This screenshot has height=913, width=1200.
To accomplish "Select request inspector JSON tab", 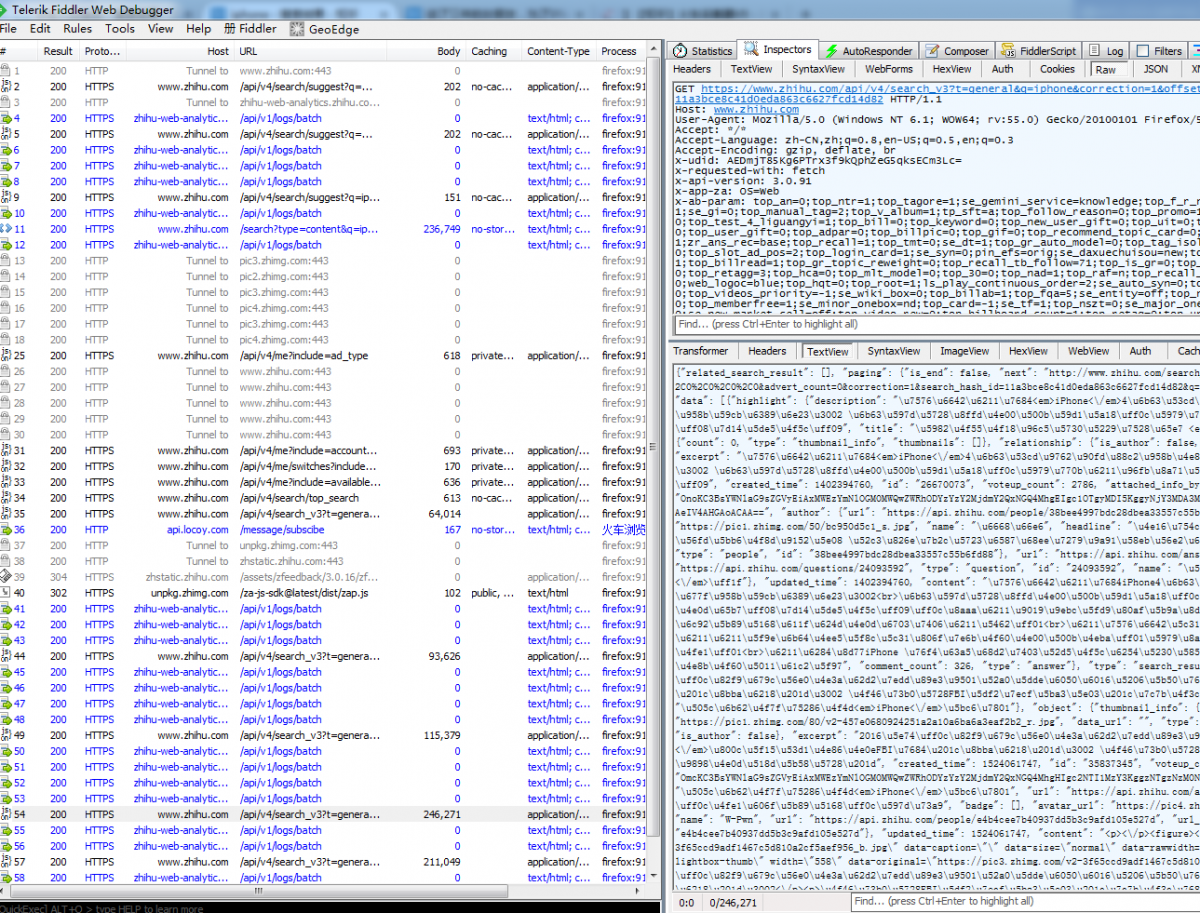I will tap(1155, 69).
